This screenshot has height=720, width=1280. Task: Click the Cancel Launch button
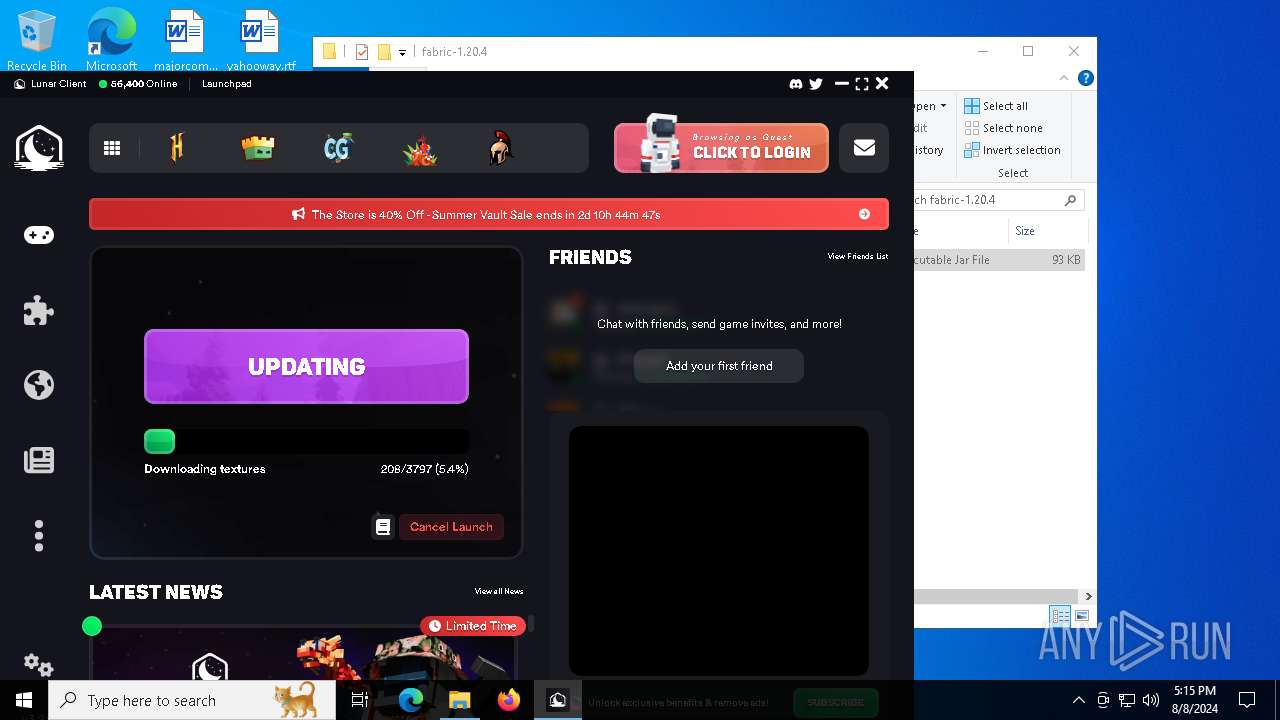pyautogui.click(x=451, y=526)
